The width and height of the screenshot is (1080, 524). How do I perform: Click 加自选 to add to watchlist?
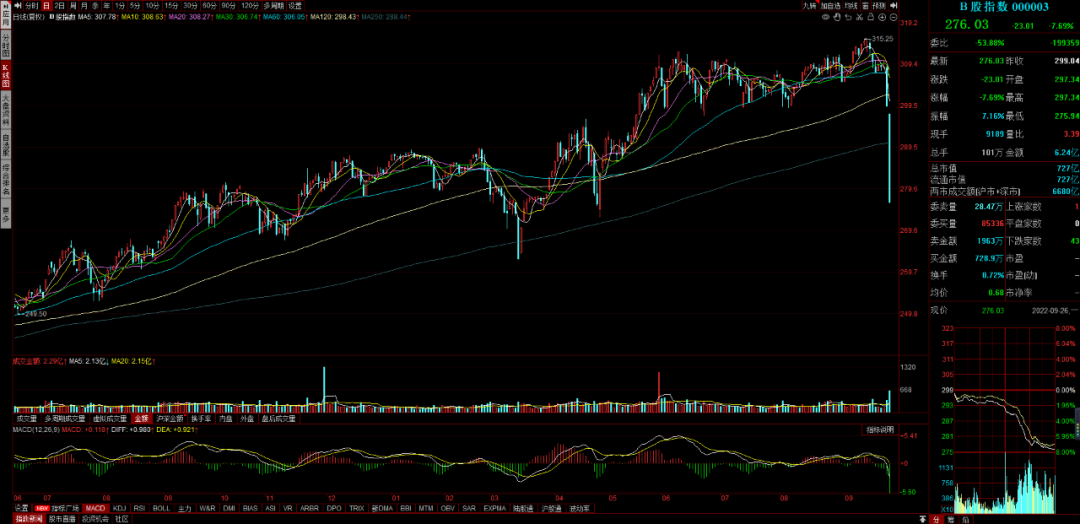[831, 5]
